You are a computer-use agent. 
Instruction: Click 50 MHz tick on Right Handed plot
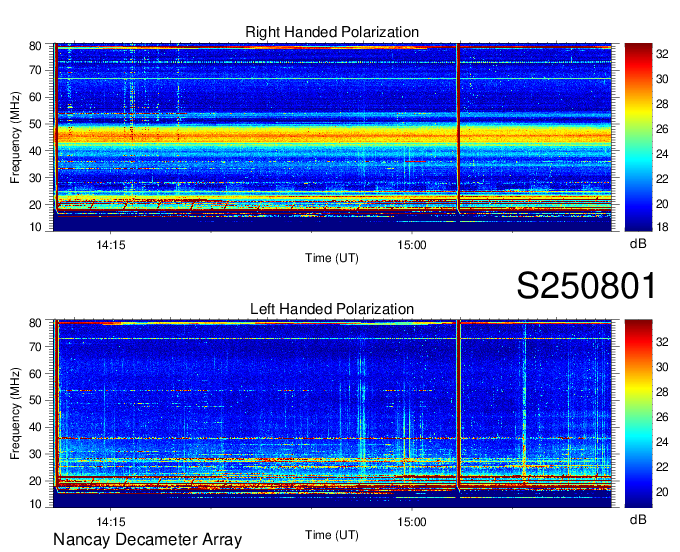(x=35, y=124)
